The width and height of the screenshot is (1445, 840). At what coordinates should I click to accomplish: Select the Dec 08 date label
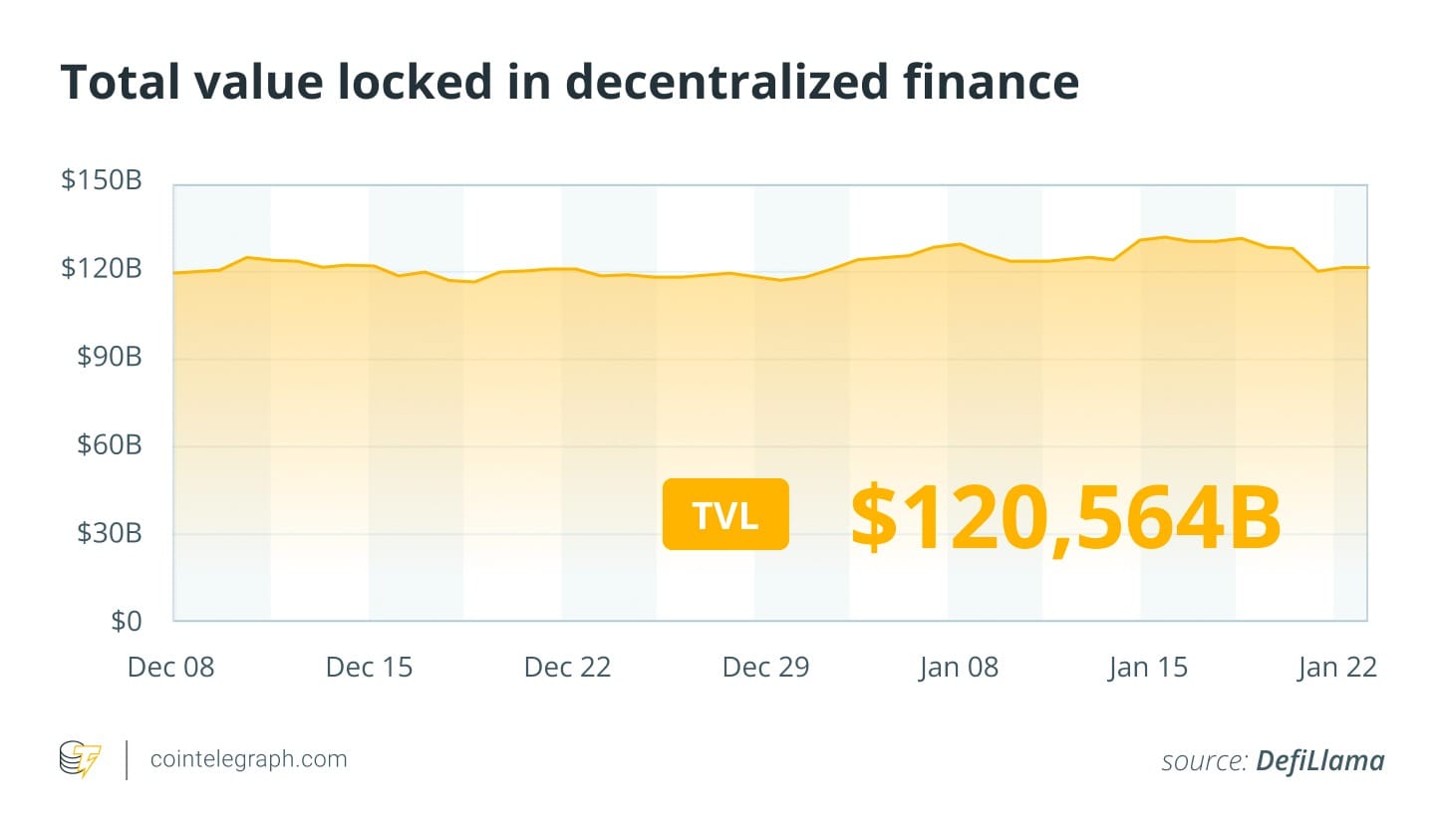click(x=170, y=667)
